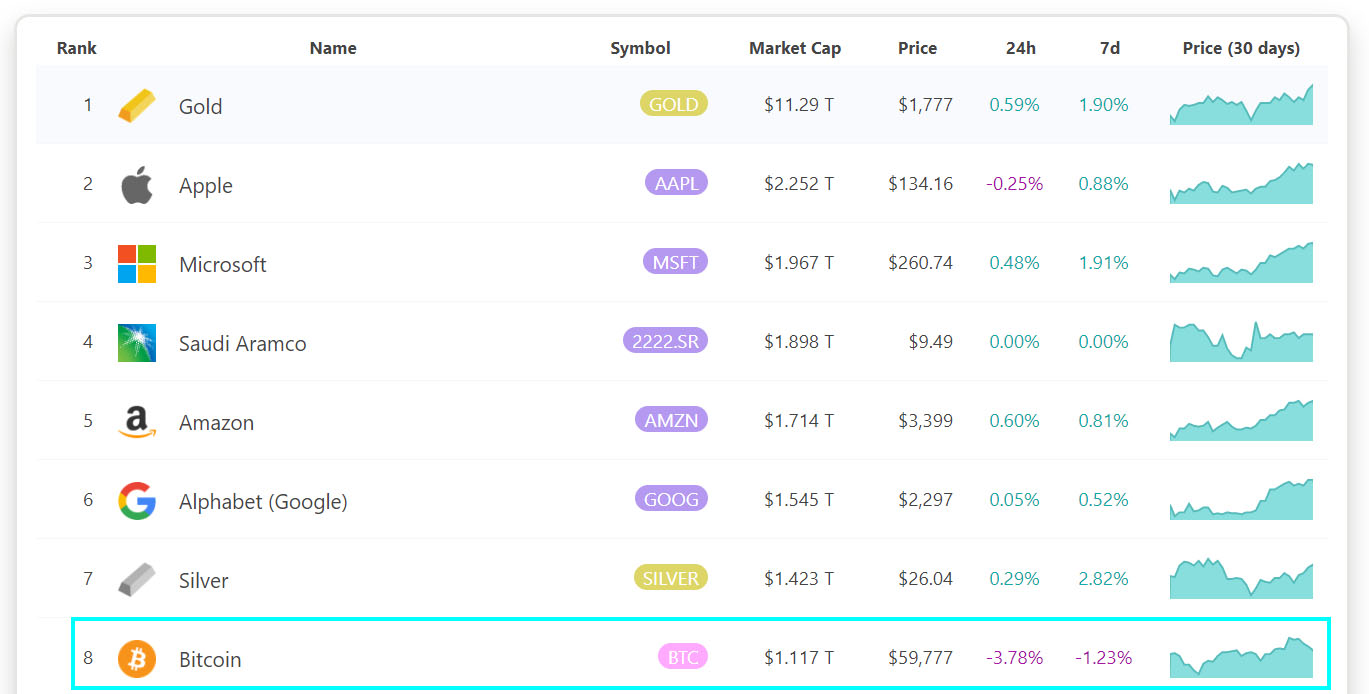Click the orange Bitcoin logo
Screen dimensions: 1369x694
coord(137,659)
